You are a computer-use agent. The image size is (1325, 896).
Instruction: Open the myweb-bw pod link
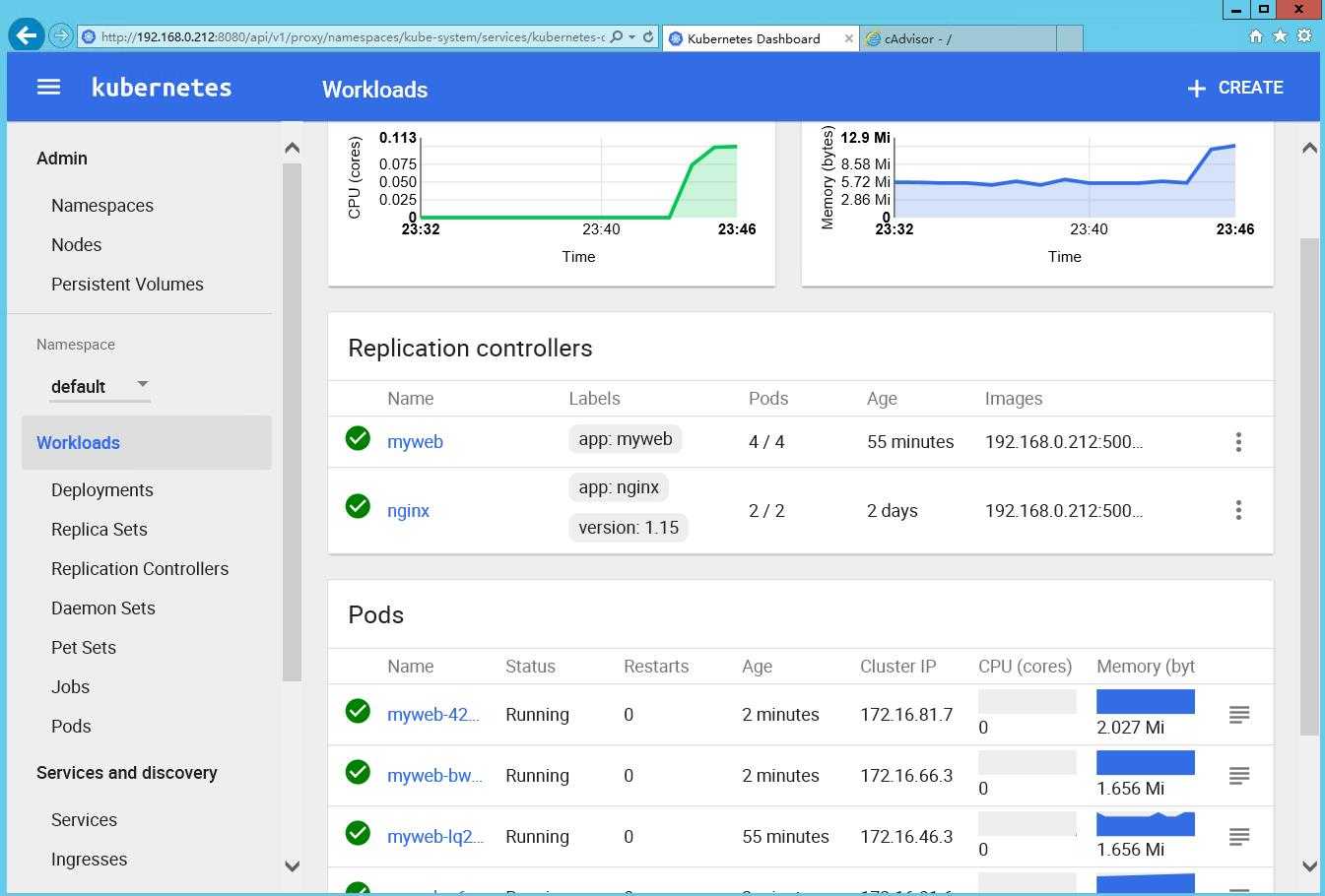tap(434, 776)
